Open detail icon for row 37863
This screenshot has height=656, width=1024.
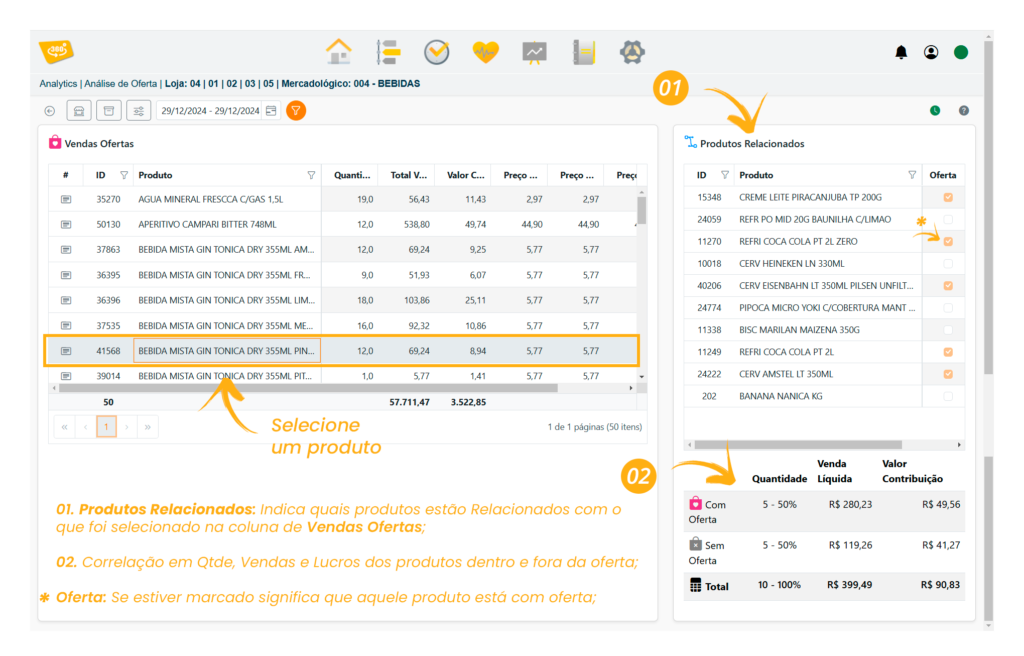(x=66, y=250)
